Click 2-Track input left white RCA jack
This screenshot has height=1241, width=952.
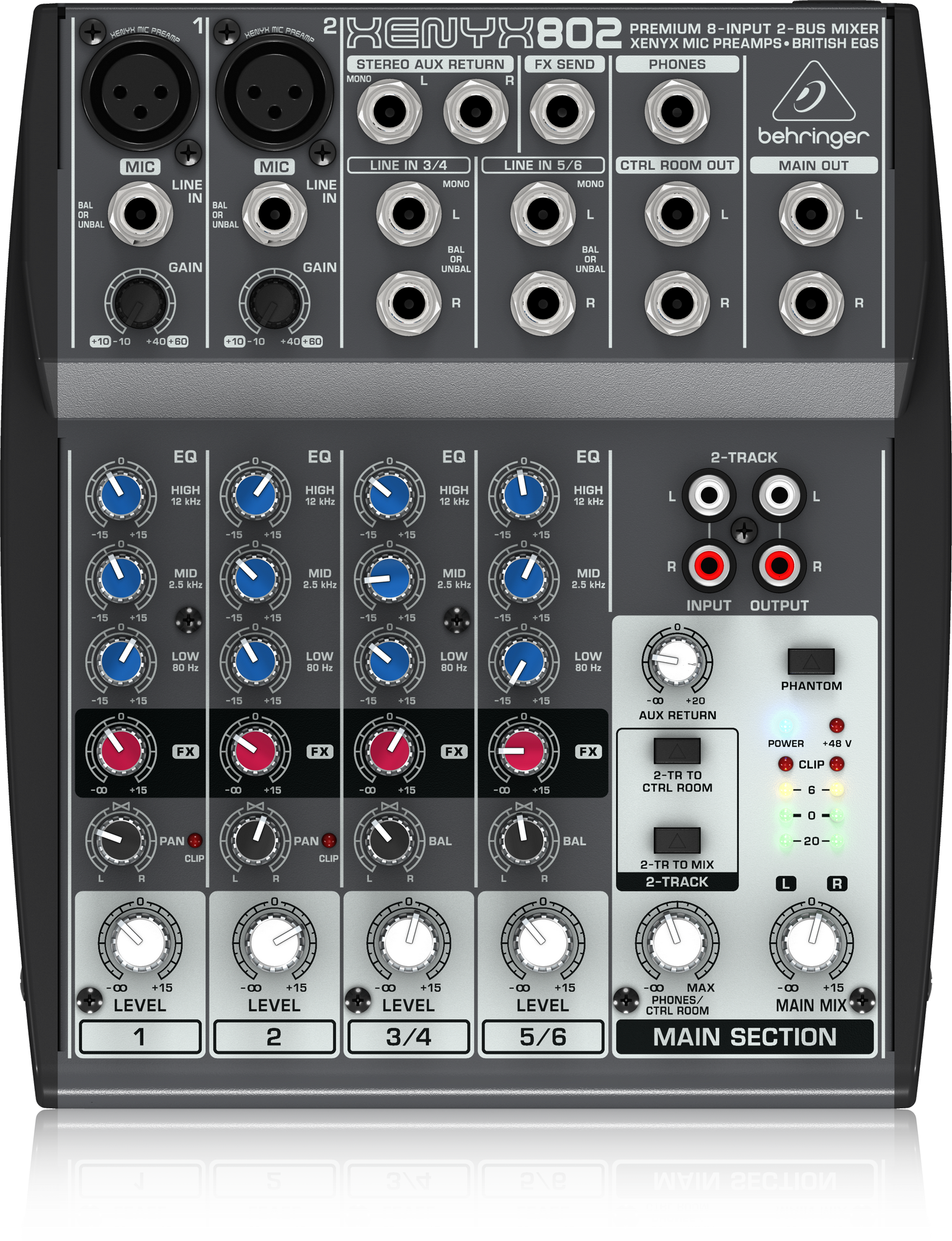pyautogui.click(x=709, y=495)
